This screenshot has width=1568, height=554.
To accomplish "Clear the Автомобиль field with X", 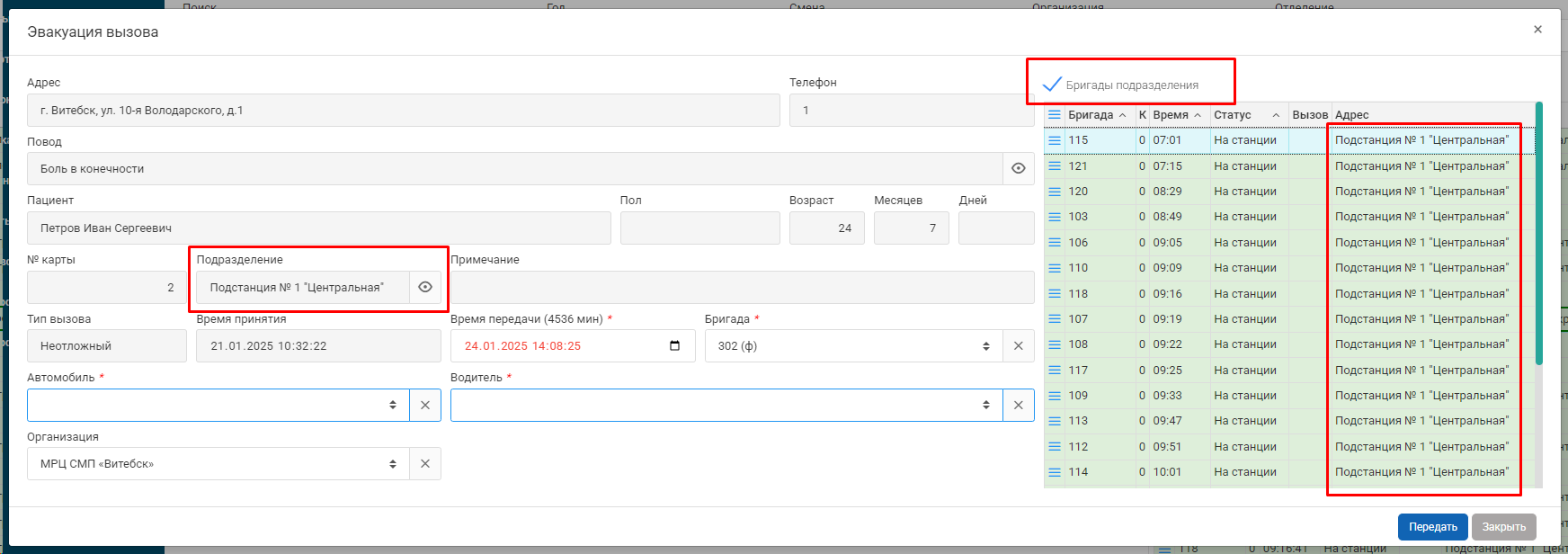I will click(x=425, y=406).
